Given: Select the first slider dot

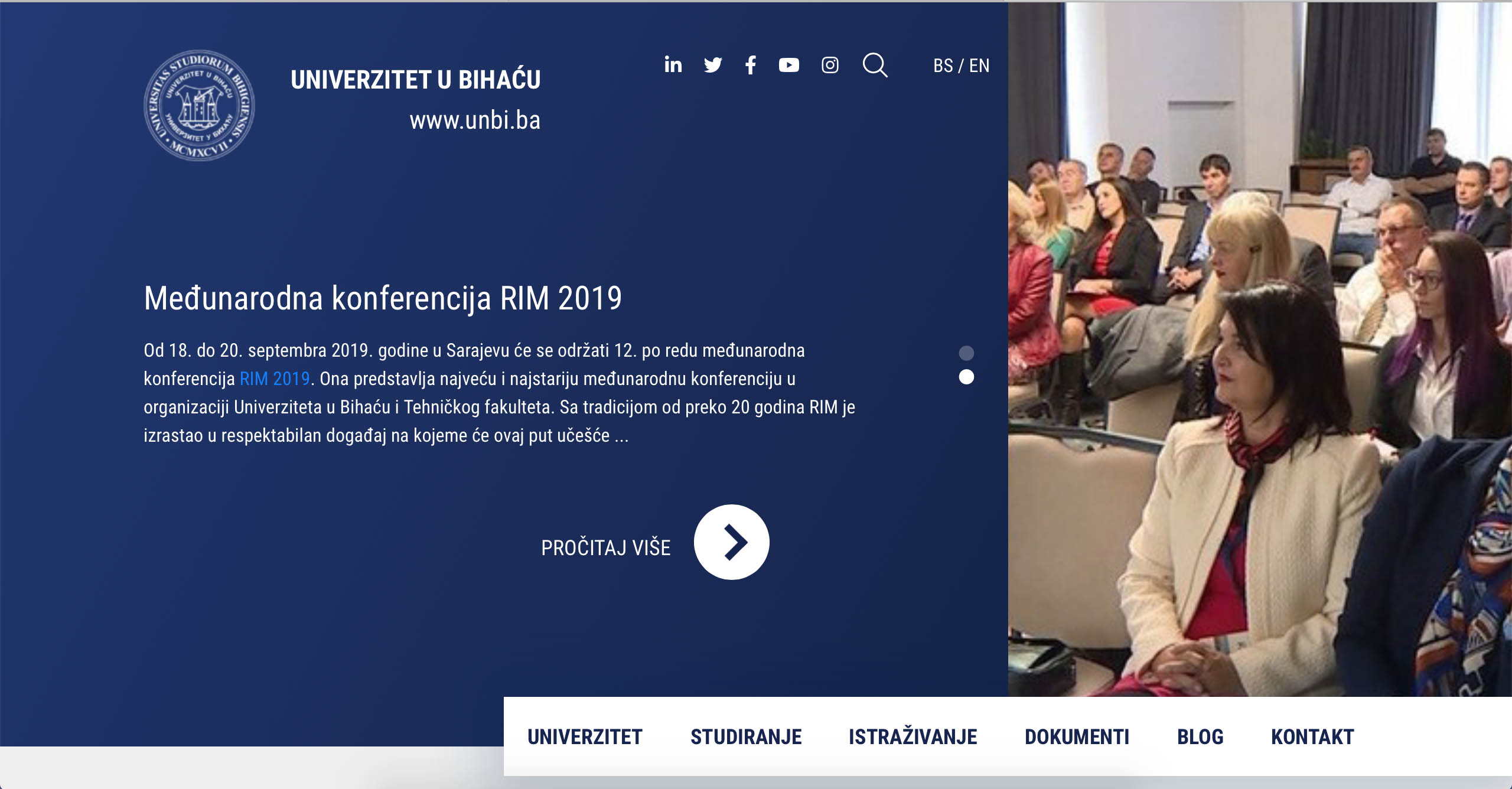Looking at the screenshot, I should (x=966, y=353).
